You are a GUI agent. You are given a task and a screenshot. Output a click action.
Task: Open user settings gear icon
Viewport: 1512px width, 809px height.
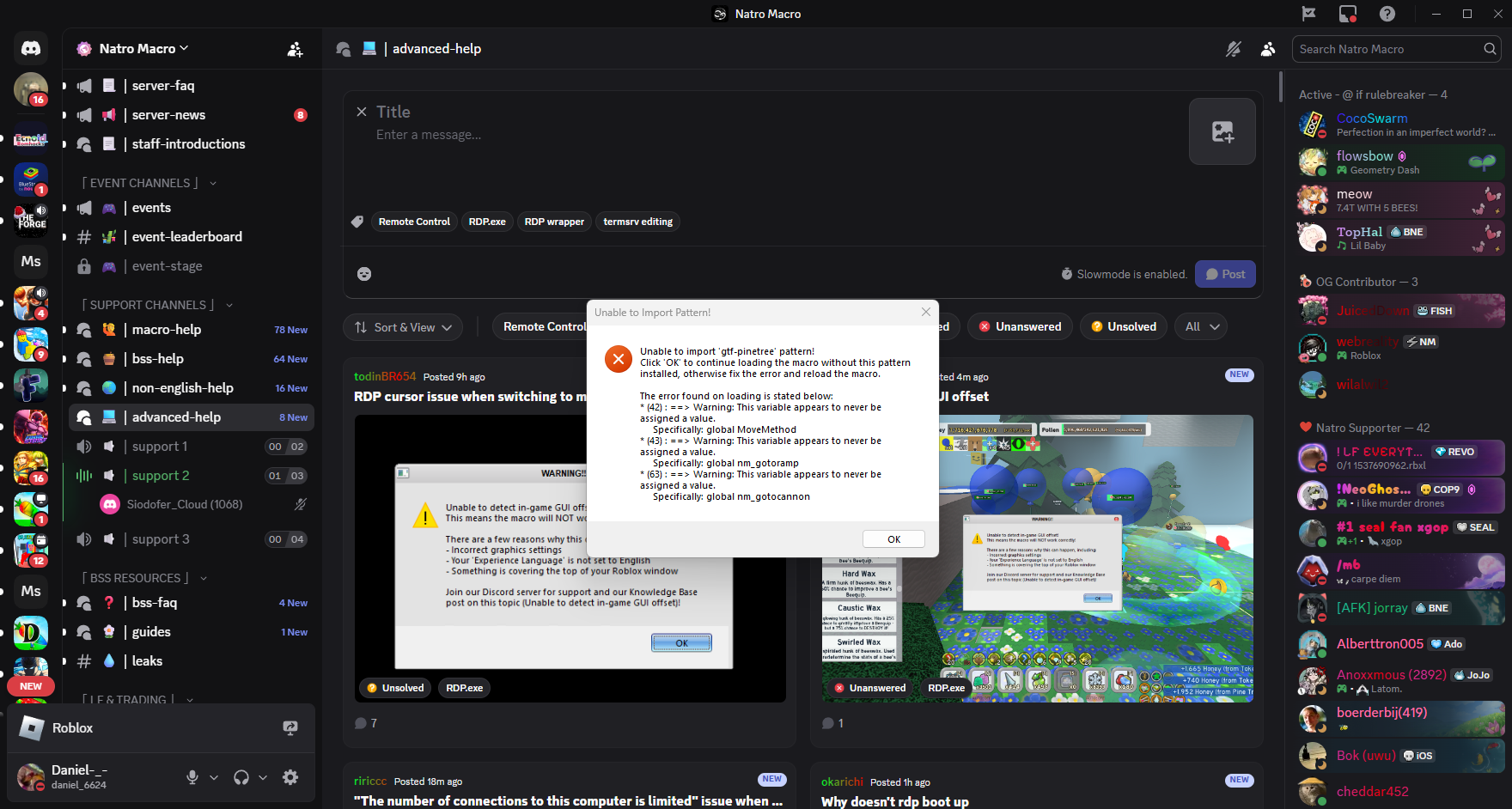coord(290,777)
